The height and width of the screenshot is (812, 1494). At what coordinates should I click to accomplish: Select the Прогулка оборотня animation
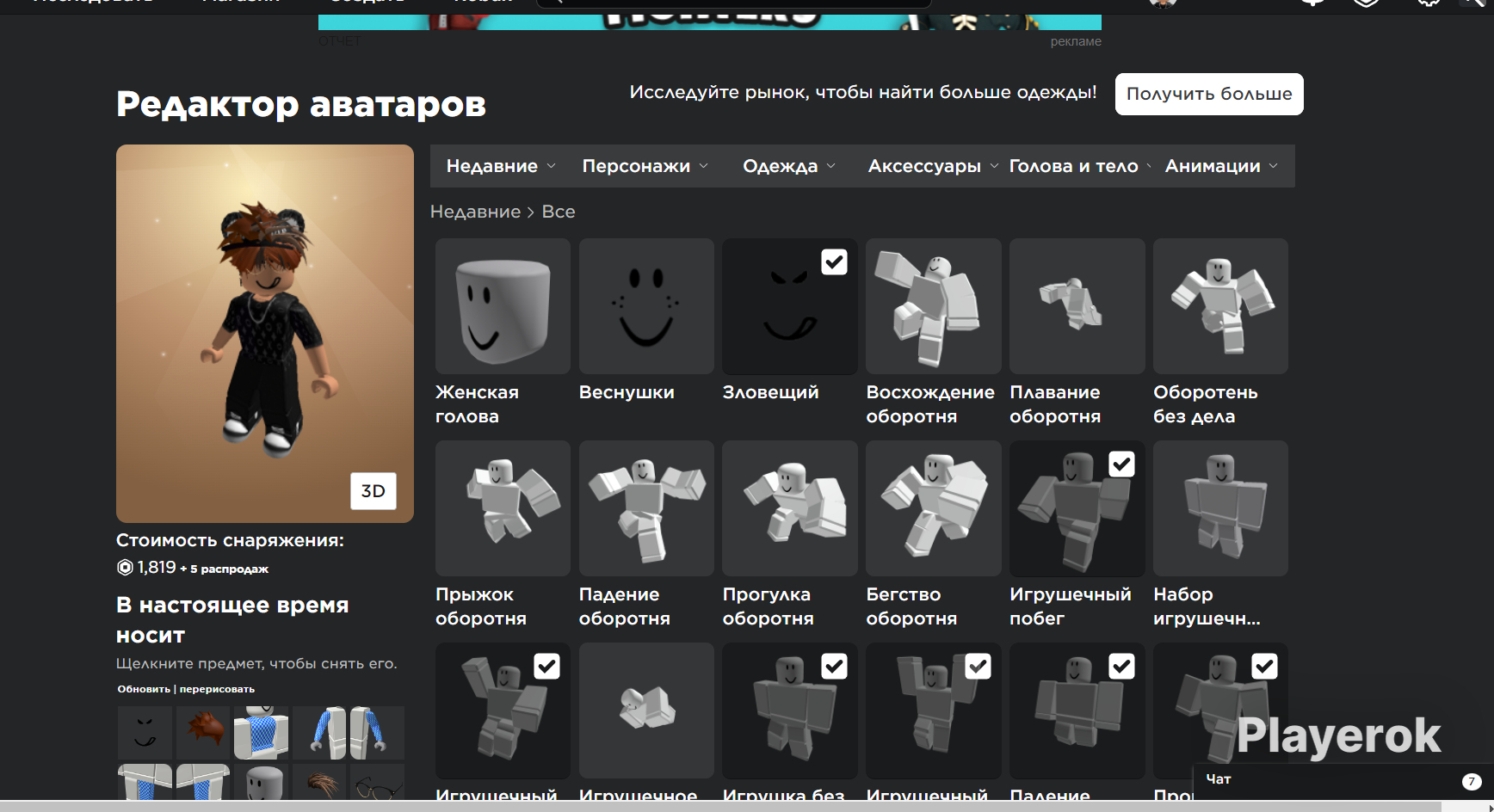pyautogui.click(x=790, y=508)
